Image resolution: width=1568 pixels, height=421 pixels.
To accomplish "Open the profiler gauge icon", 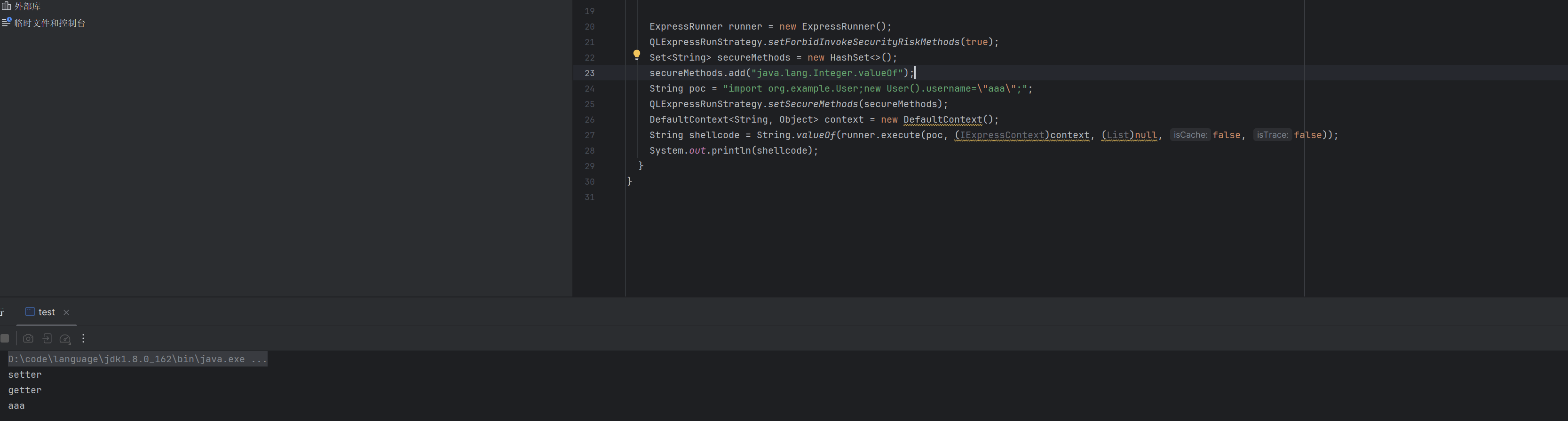I will [x=65, y=339].
